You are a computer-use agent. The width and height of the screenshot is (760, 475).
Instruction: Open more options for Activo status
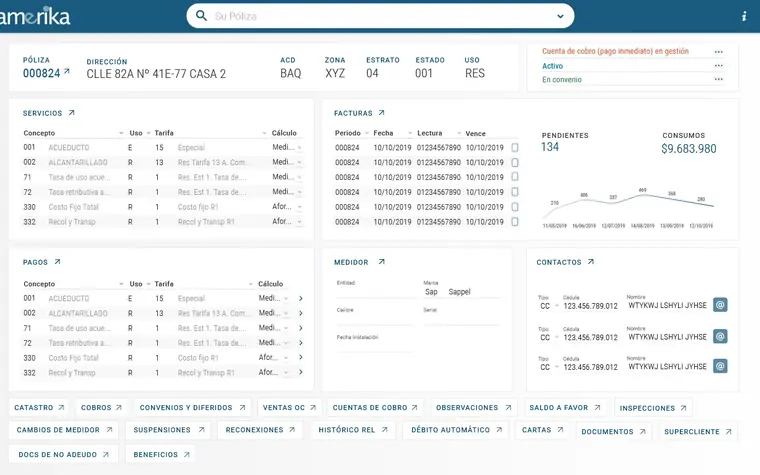[718, 65]
